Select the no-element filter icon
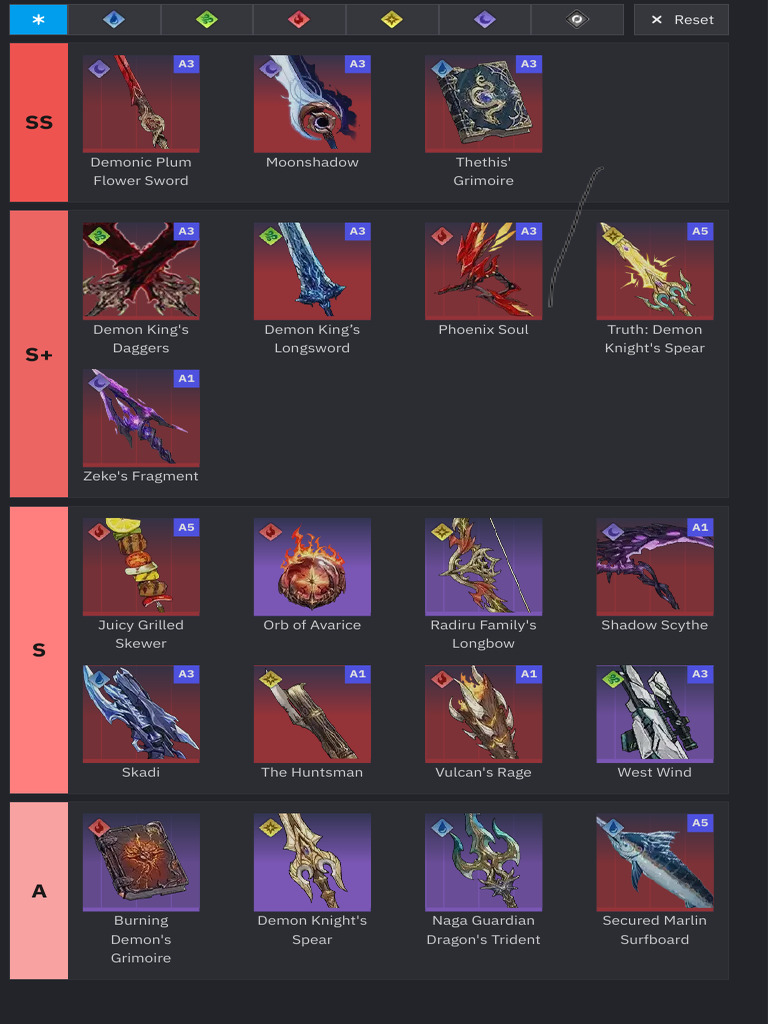The width and height of the screenshot is (768, 1024). coord(577,20)
